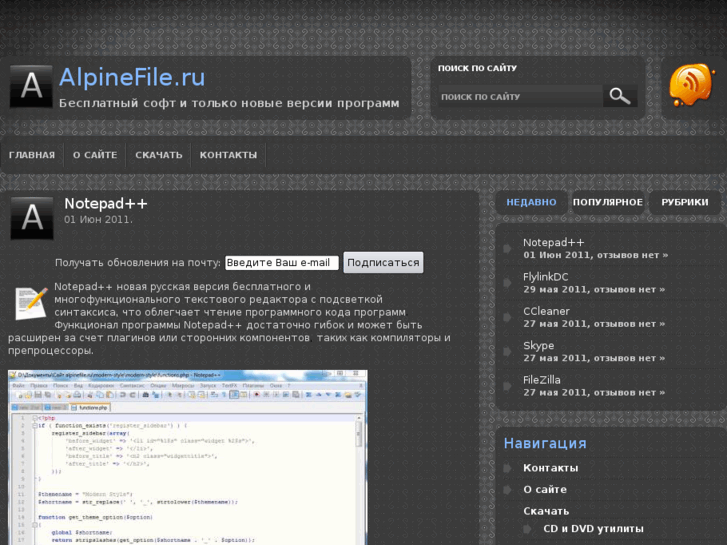Open Skype link in recent posts

pyautogui.click(x=539, y=345)
